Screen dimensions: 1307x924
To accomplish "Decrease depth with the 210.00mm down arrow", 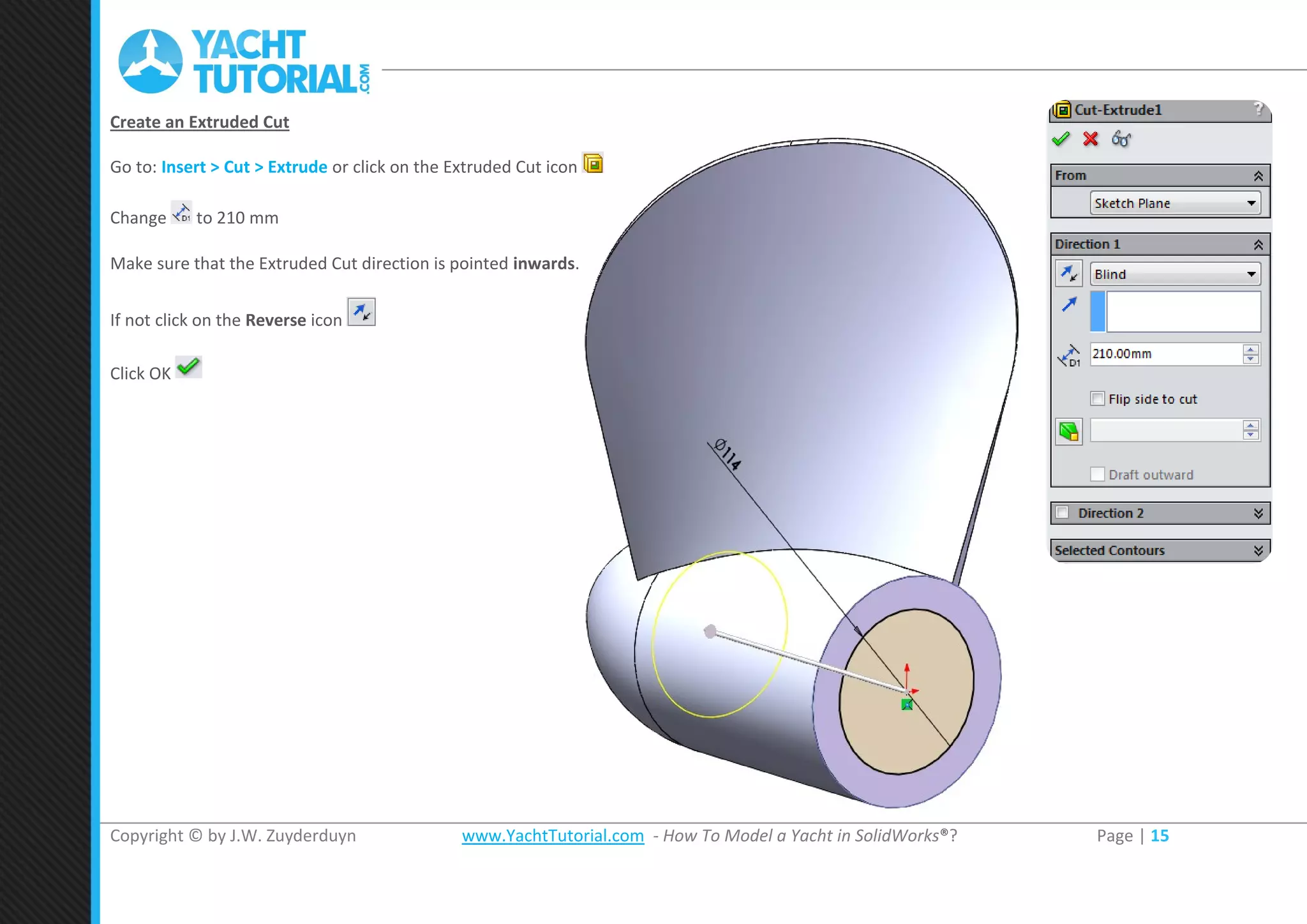I will [1251, 359].
